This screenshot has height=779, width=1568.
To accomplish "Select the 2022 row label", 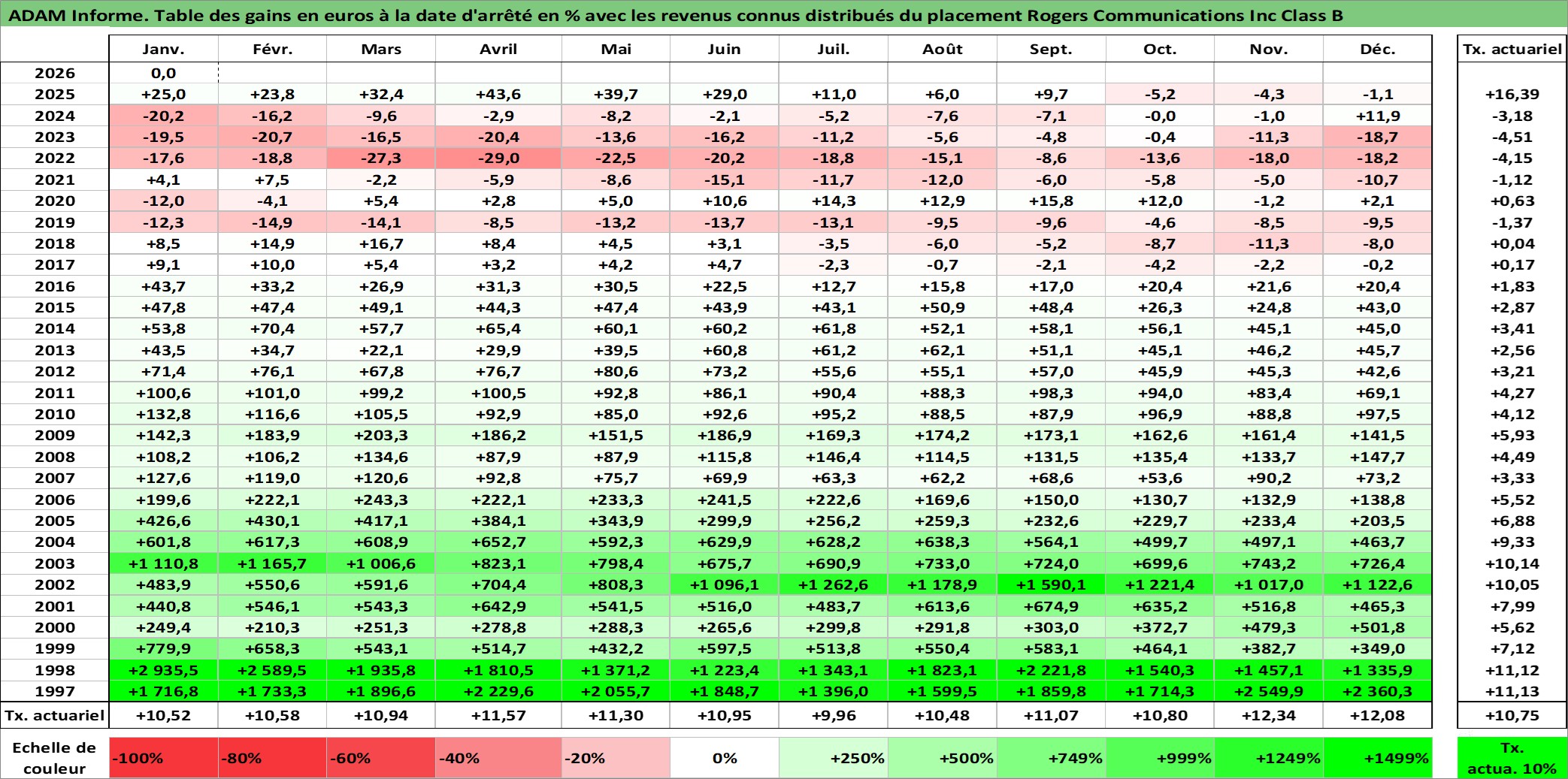I will (55, 159).
